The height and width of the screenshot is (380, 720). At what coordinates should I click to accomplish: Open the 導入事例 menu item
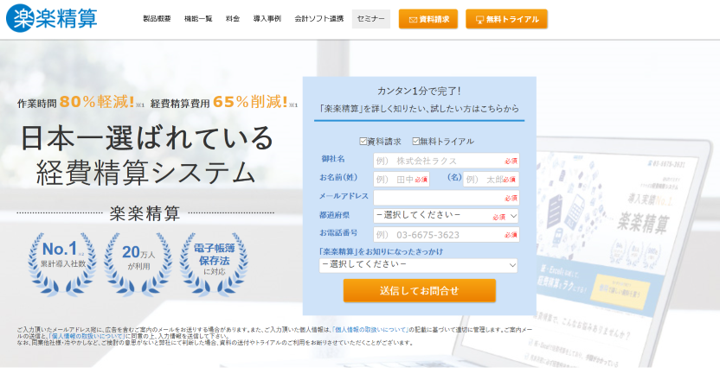point(267,19)
